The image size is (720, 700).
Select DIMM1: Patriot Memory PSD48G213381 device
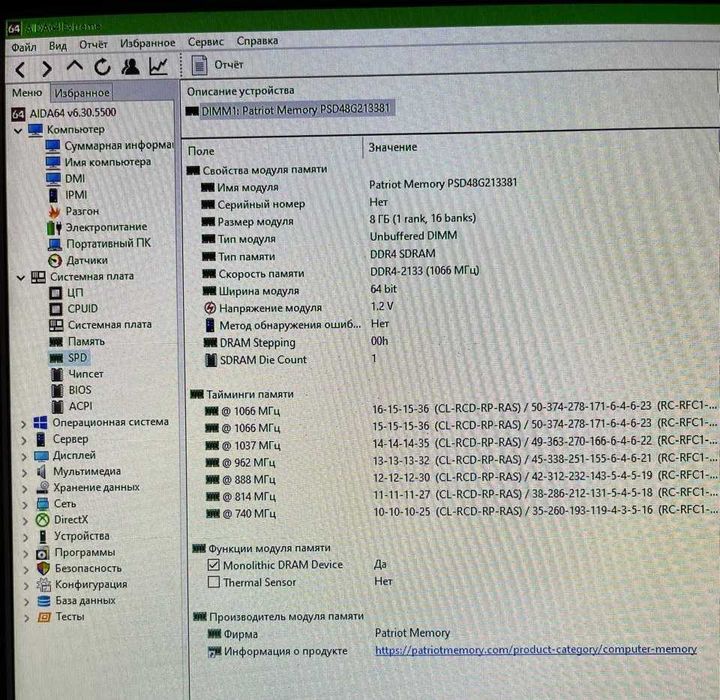[288, 110]
